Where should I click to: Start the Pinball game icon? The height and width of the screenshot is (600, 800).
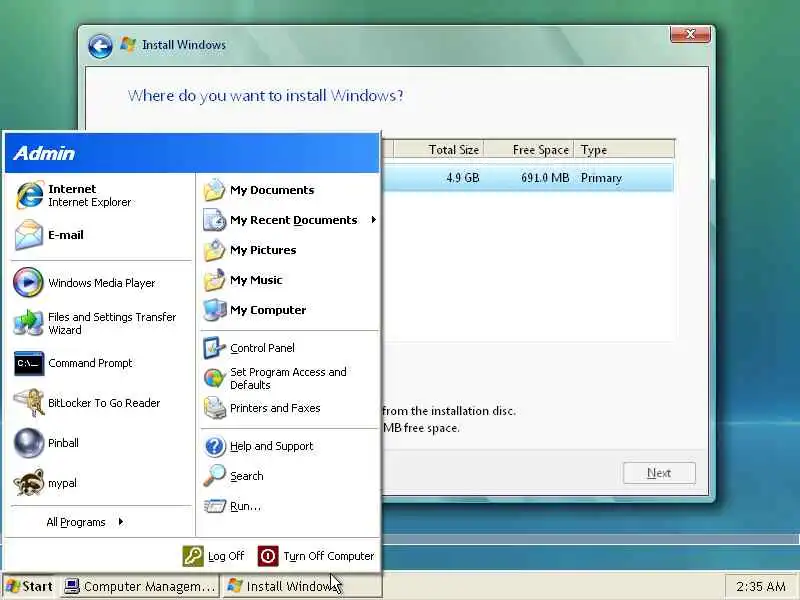point(29,443)
